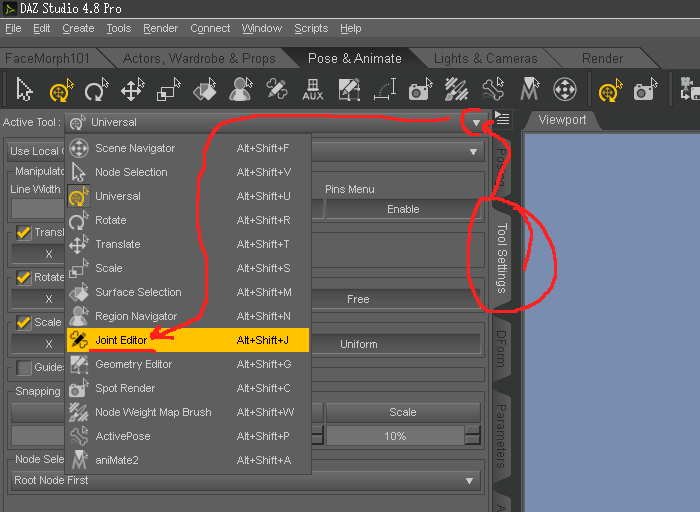
Task: Switch to the Render activity tab
Action: (x=602, y=58)
